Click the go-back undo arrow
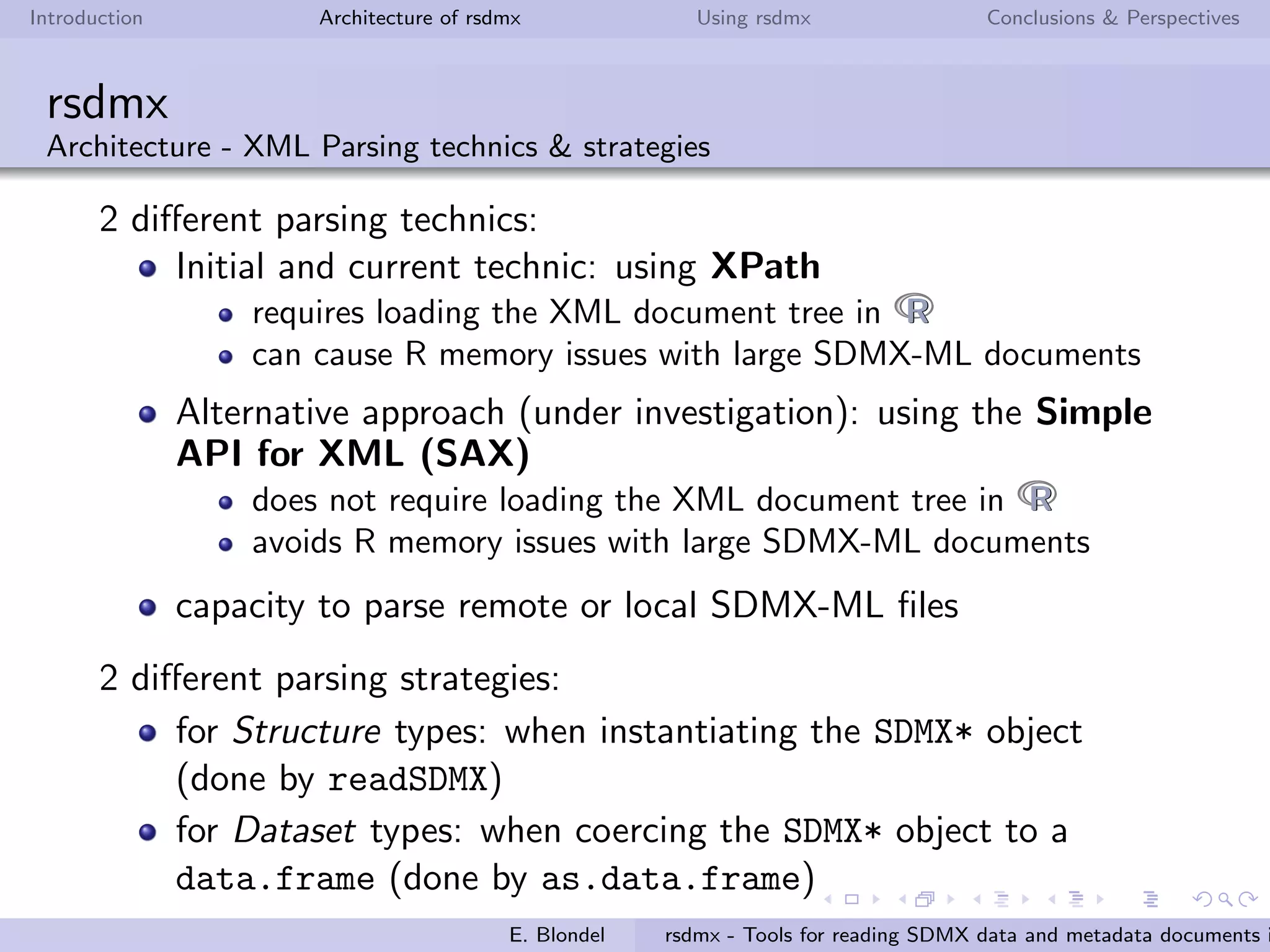This screenshot has width=1270, height=952. (x=1202, y=899)
